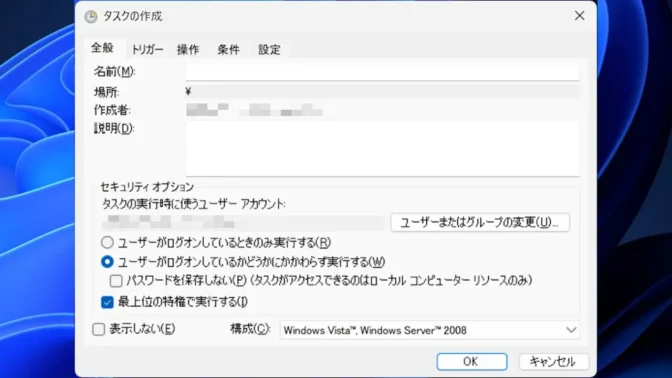The height and width of the screenshot is (378, 672).
Task: Click the Task Scheduler clock icon in the title bar
Action: tap(90, 17)
